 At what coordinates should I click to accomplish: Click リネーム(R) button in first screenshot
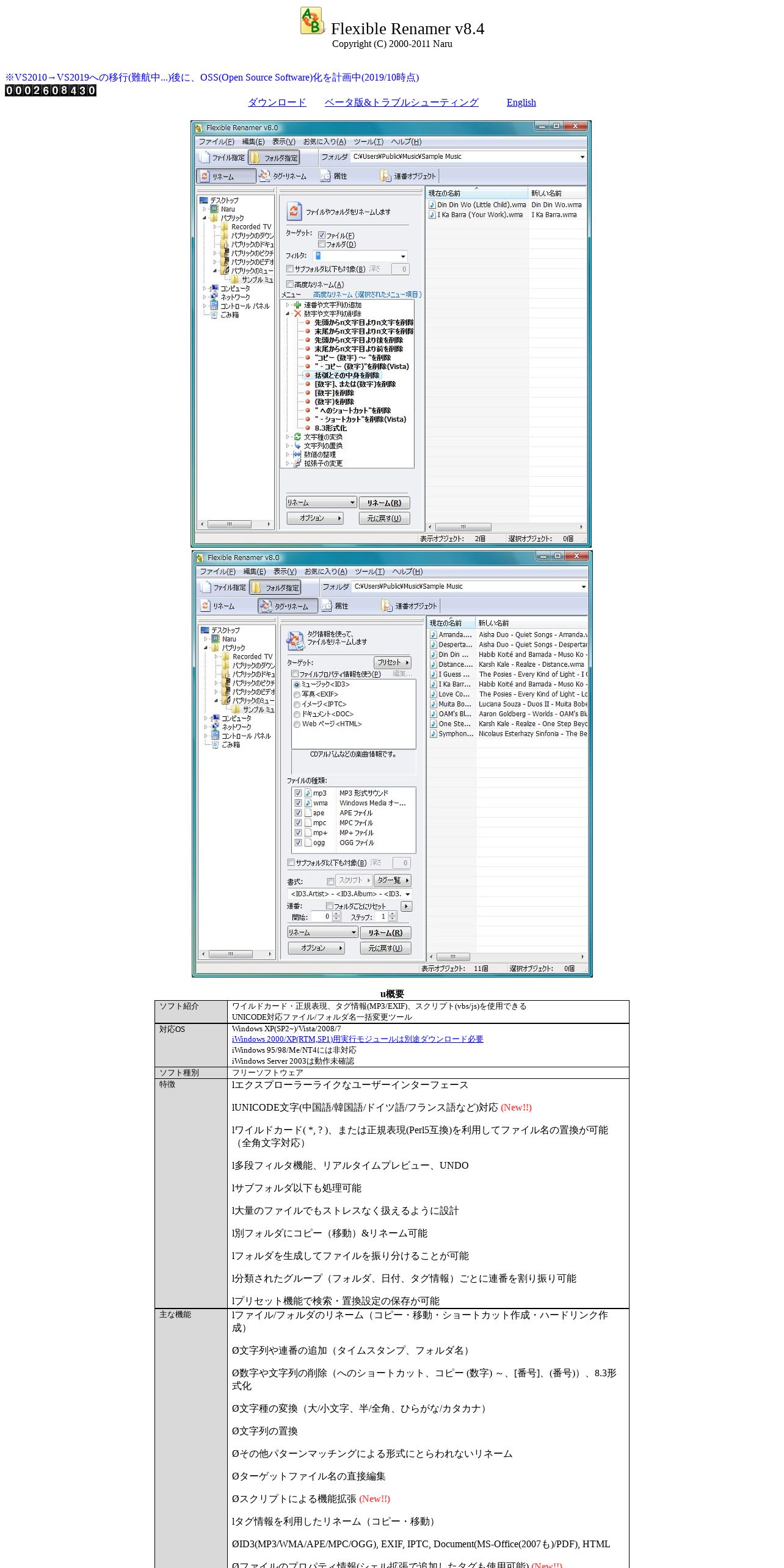384,503
